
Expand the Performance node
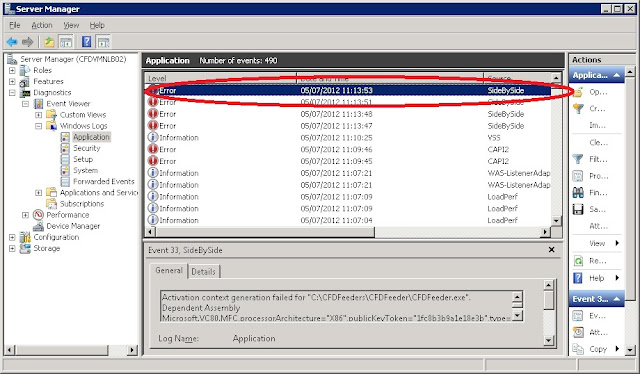(x=25, y=215)
